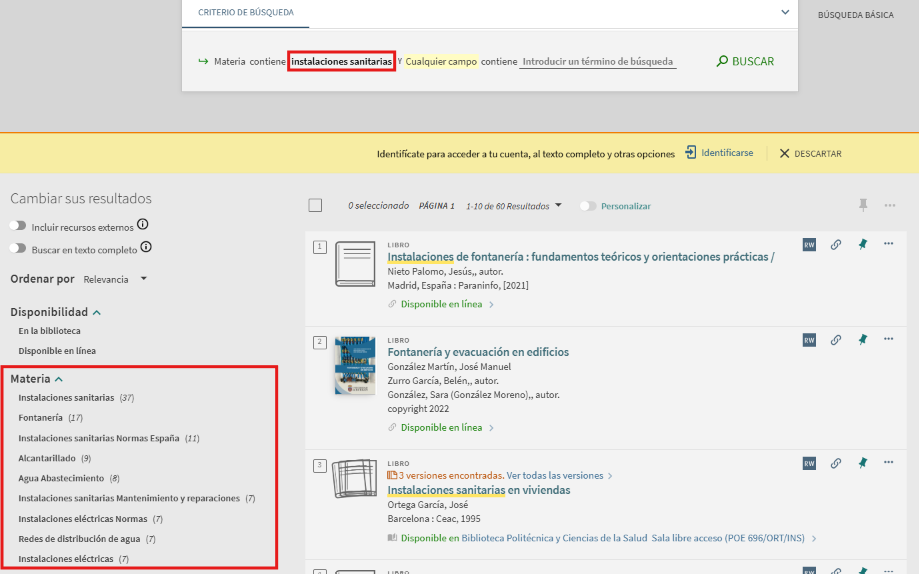Image resolution: width=919 pixels, height=574 pixels.
Task: Select result number 3 checkbox
Action: [x=319, y=466]
